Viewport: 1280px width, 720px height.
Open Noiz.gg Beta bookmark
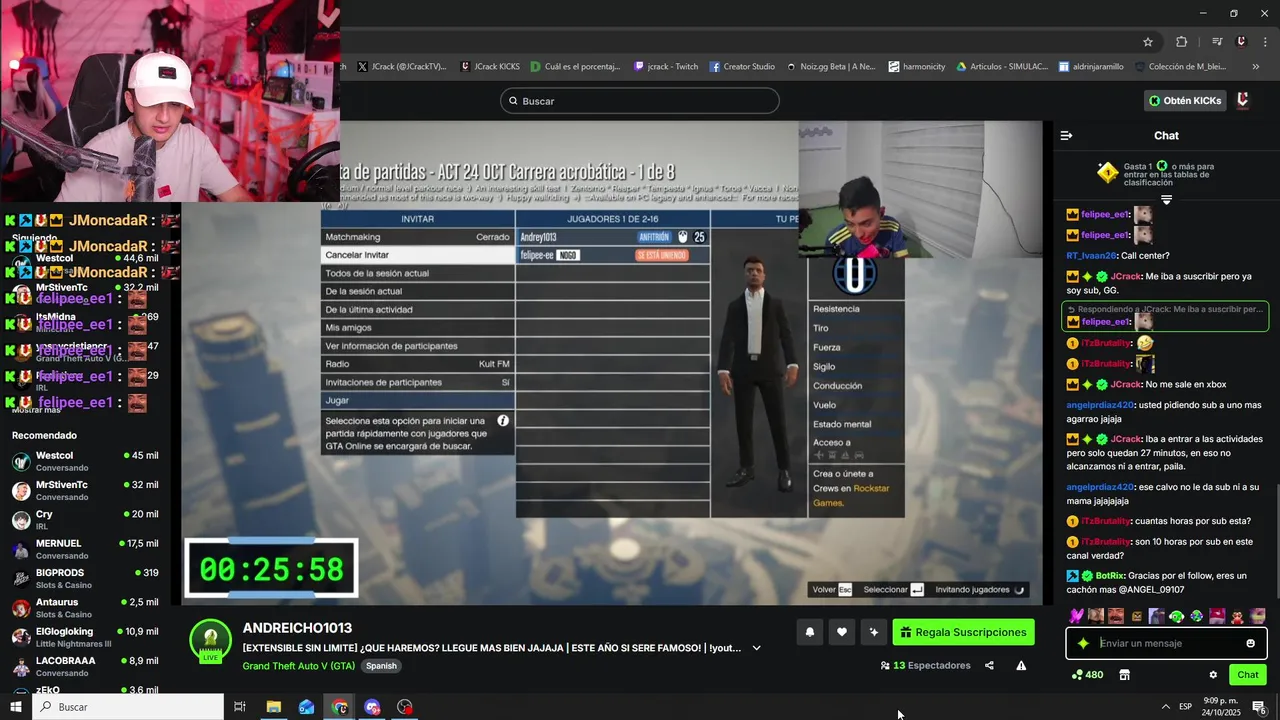[830, 67]
